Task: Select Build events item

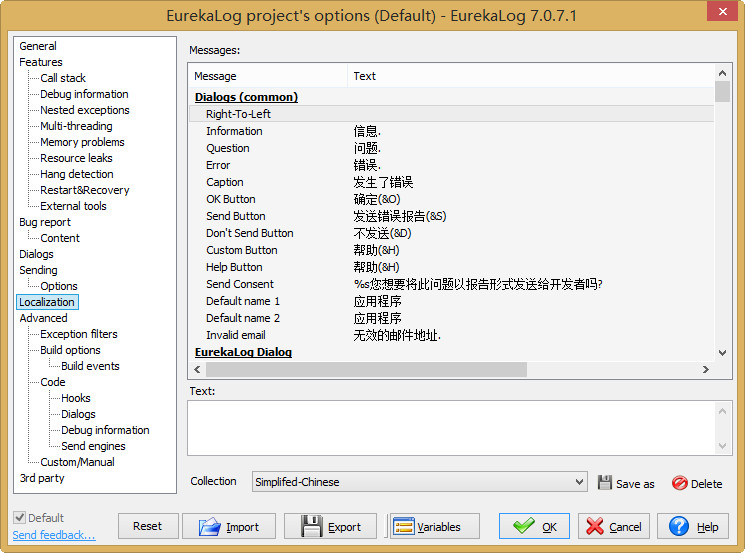Action: click(x=90, y=366)
